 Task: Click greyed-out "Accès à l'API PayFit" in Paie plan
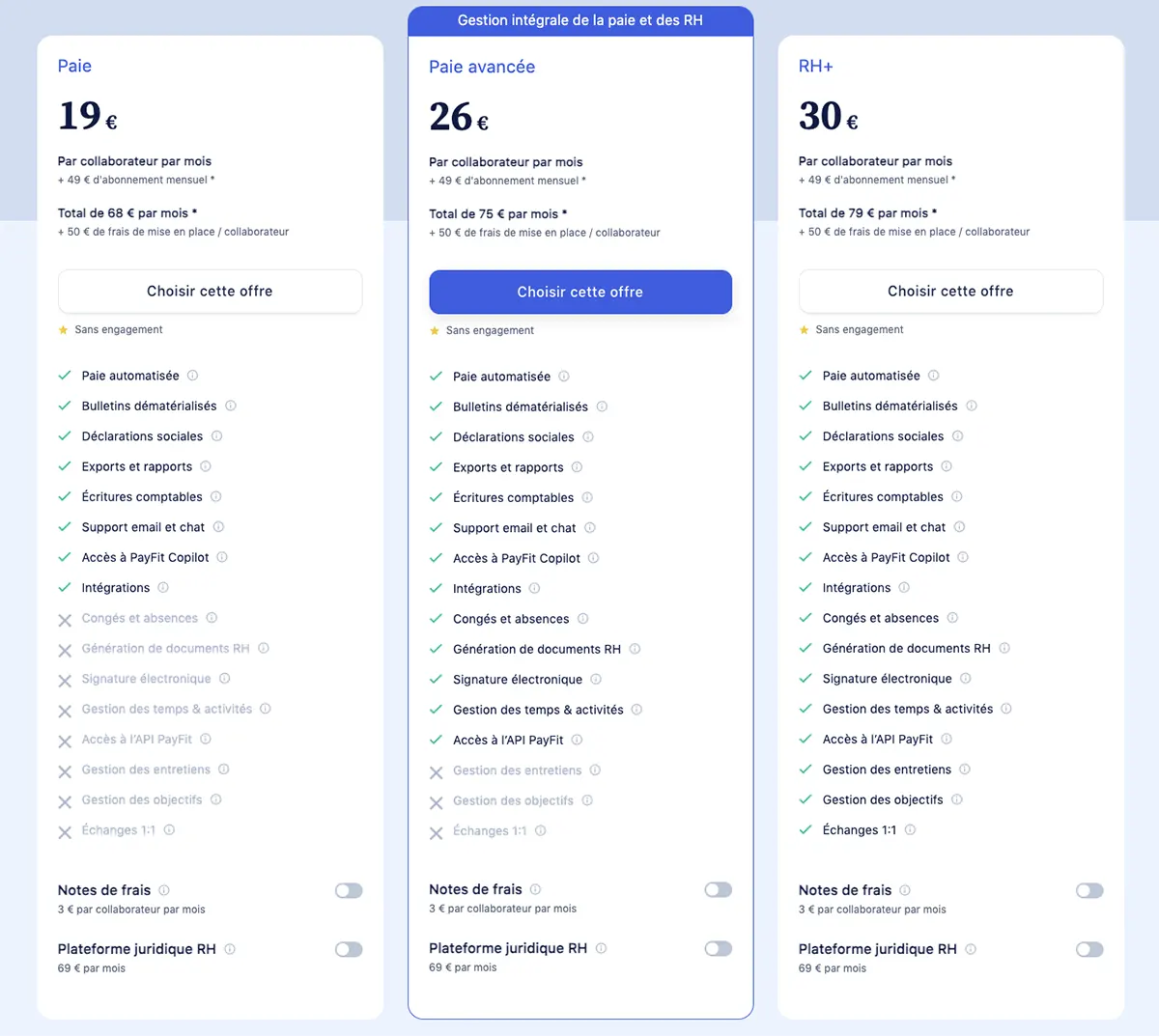click(x=137, y=740)
